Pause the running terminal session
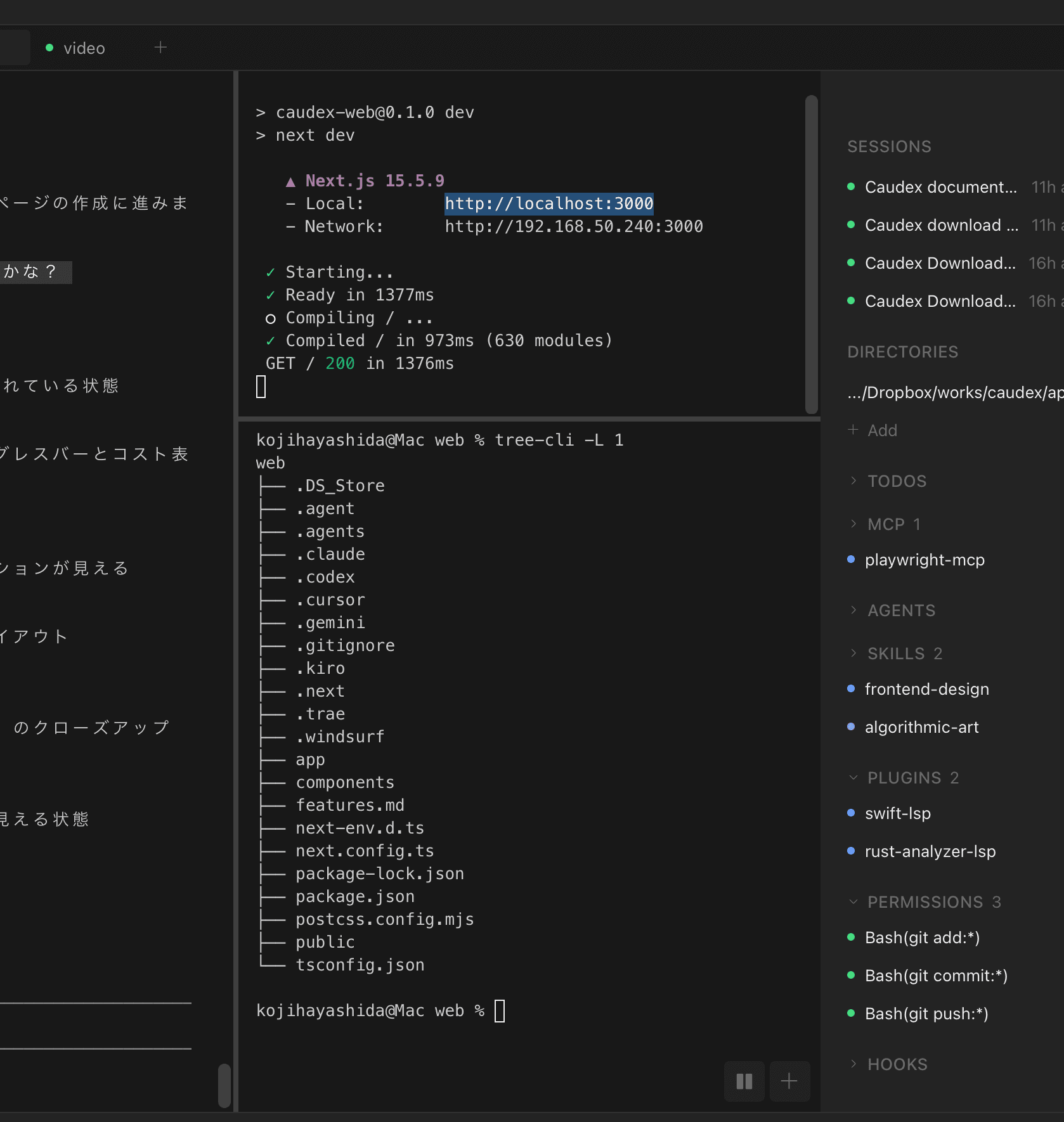This screenshot has height=1122, width=1064. pyautogui.click(x=744, y=1081)
